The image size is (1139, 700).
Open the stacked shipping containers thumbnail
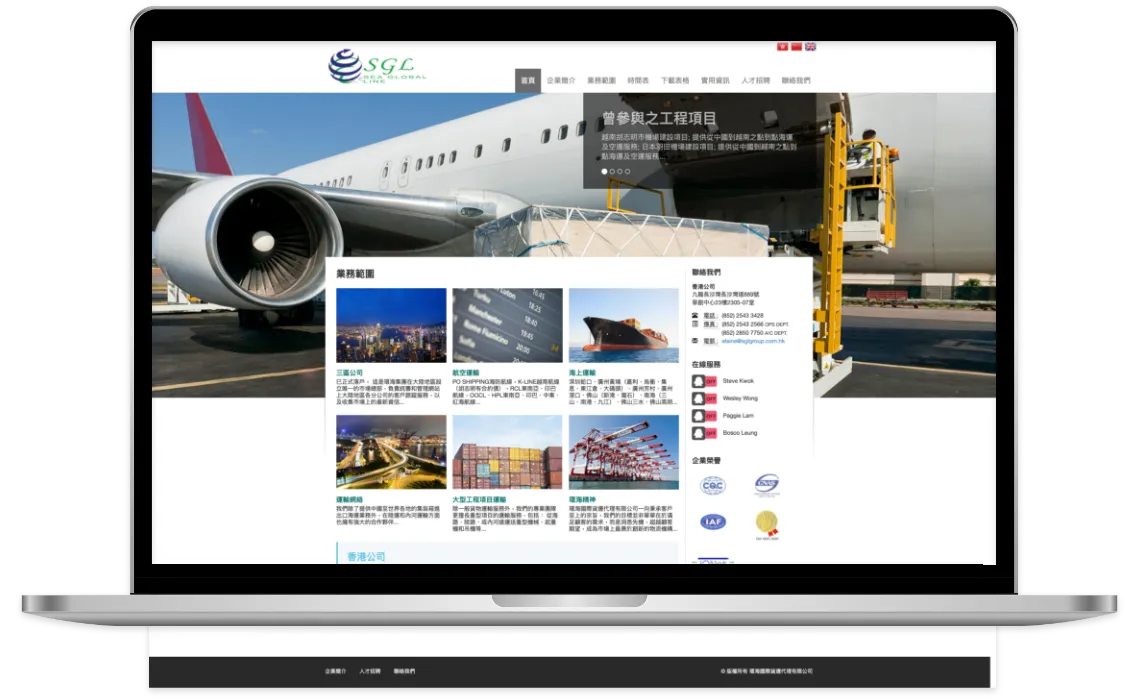pyautogui.click(x=507, y=452)
